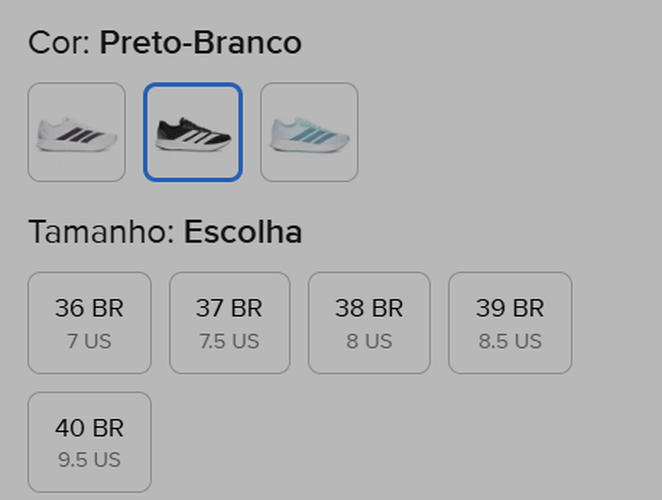The image size is (662, 500).
Task: View the sneaker with teal stripes
Action: [309, 132]
